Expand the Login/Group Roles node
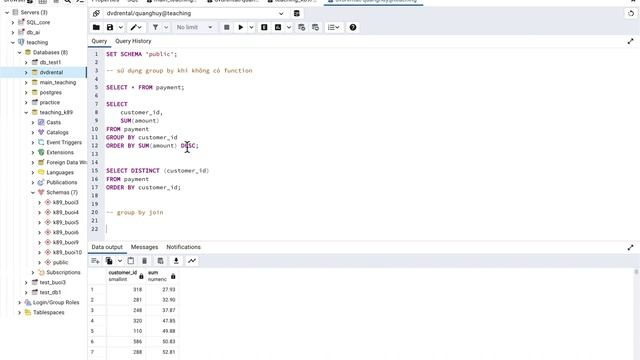Image resolution: width=640 pixels, height=360 pixels. coord(20,302)
